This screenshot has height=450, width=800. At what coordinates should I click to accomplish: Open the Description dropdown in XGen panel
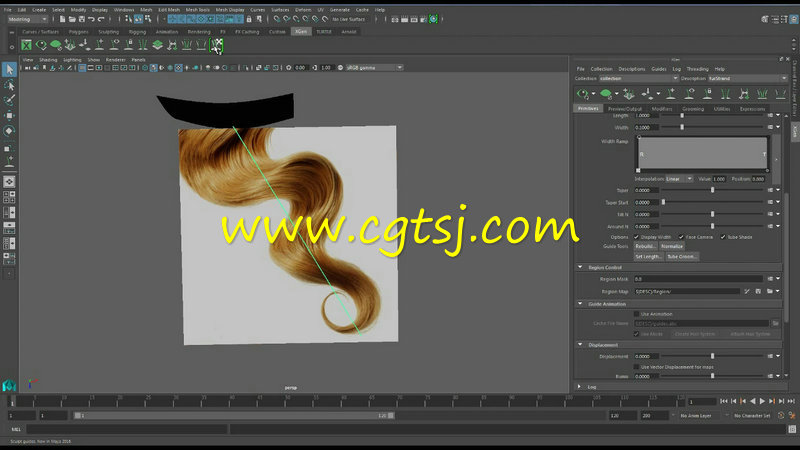click(x=747, y=79)
